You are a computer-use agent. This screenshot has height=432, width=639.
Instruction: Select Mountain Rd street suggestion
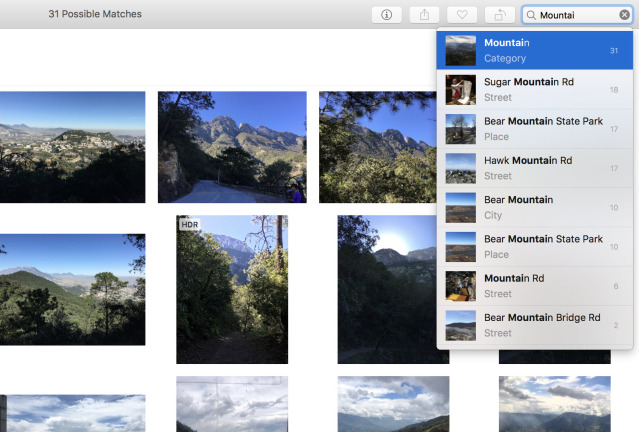[x=534, y=286]
